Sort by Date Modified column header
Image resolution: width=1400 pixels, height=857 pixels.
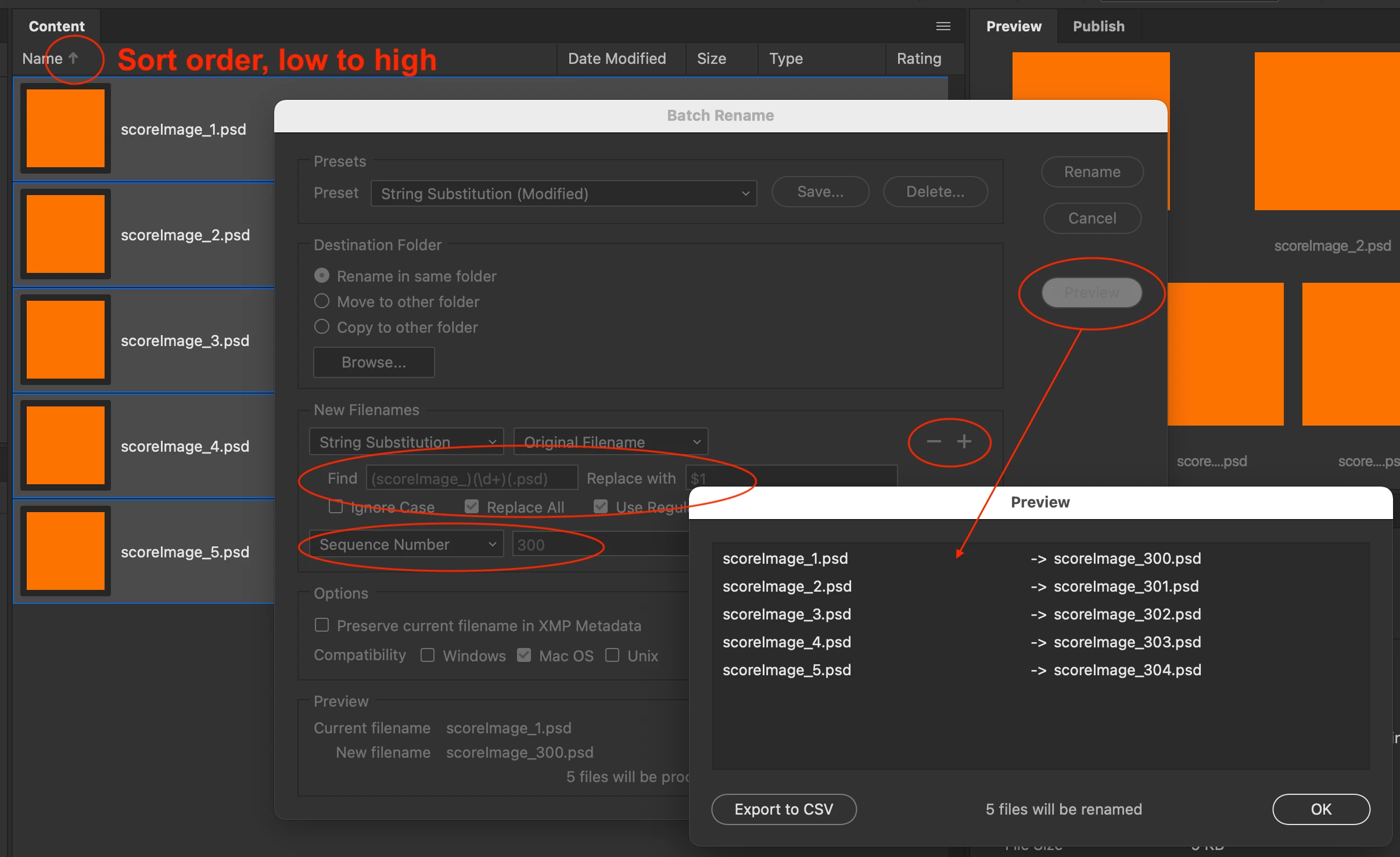pyautogui.click(x=617, y=59)
